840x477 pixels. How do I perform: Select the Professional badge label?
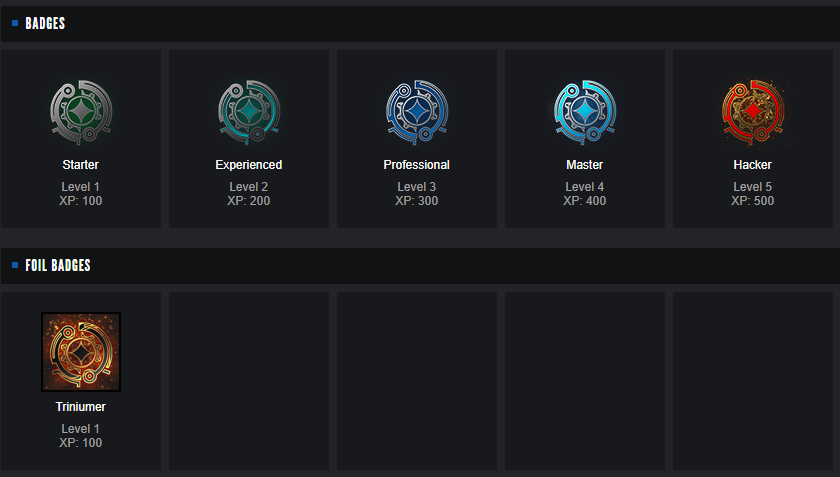417,165
